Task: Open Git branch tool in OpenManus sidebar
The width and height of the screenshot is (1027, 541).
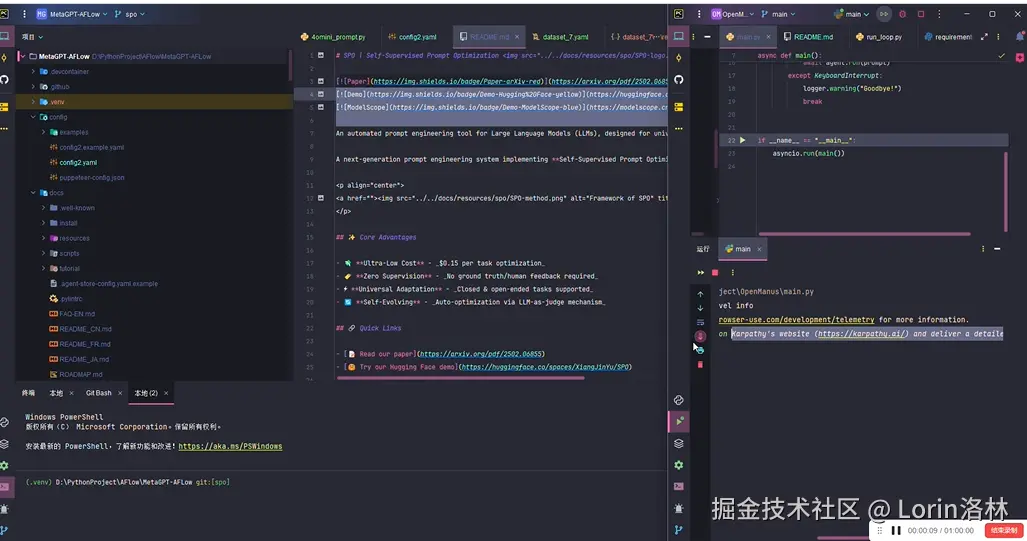Action: 679,530
